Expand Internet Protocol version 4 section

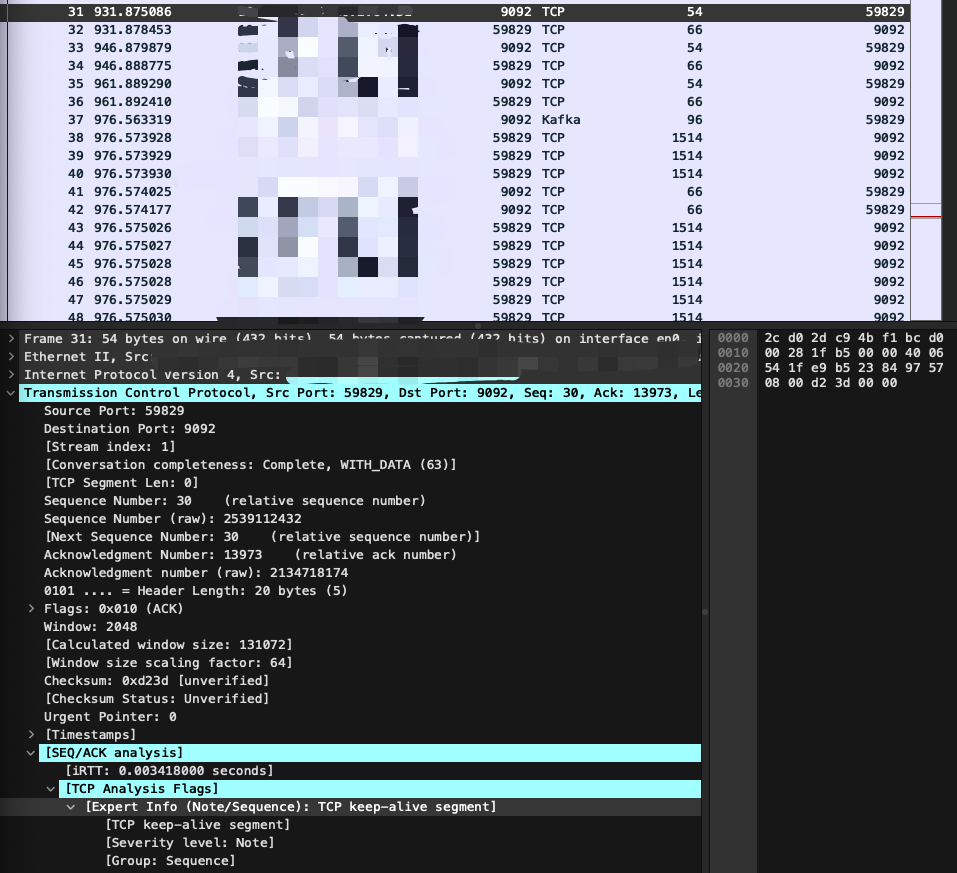coord(10,374)
